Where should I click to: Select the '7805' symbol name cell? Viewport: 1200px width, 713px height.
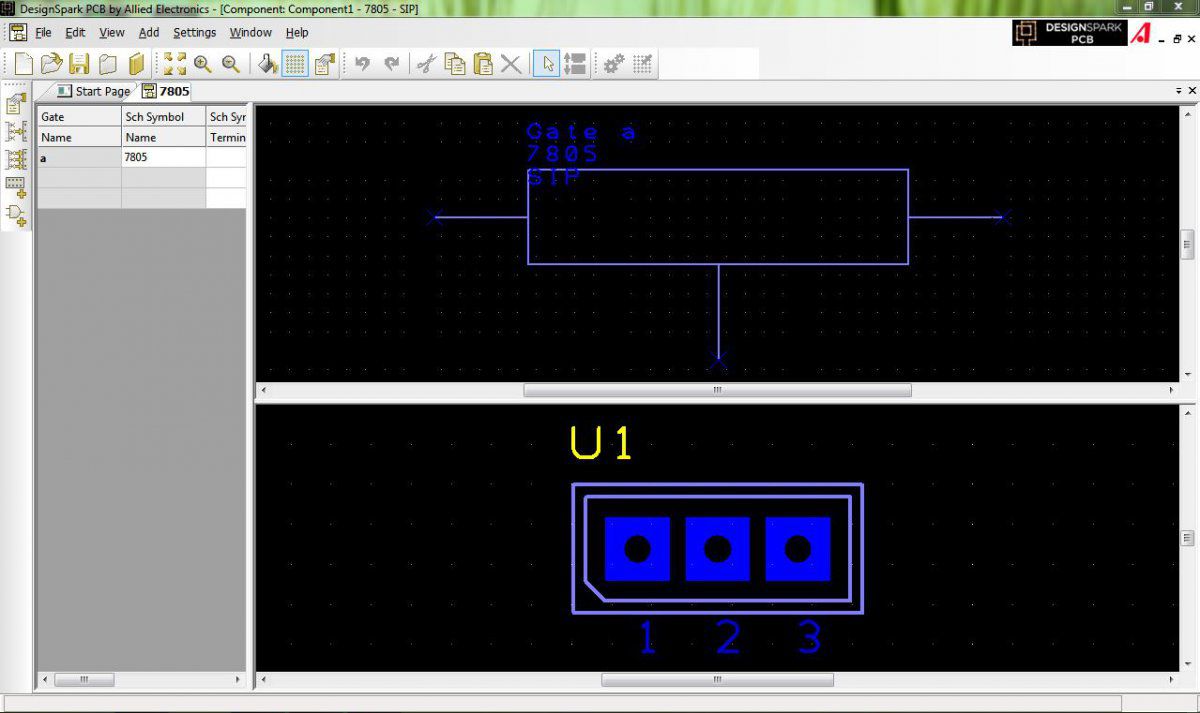pyautogui.click(x=163, y=157)
